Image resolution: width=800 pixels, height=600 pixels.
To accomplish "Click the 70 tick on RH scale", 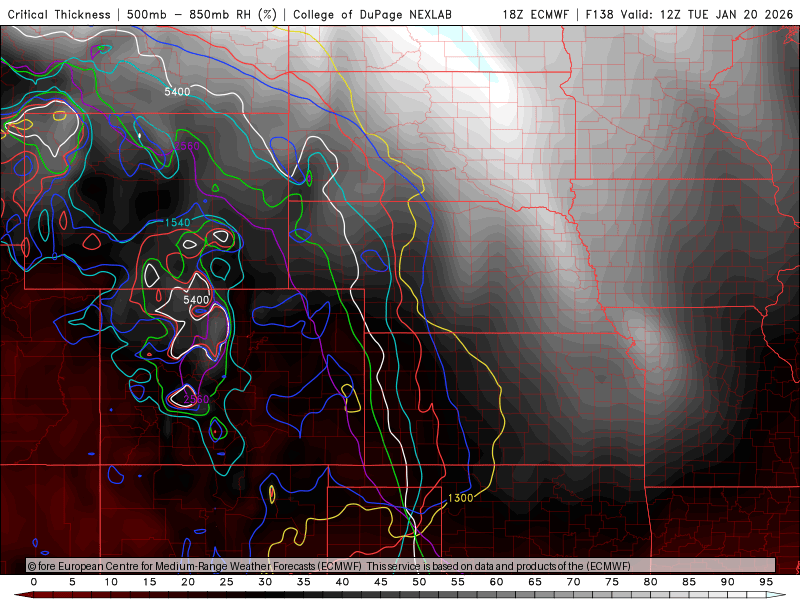I will (x=573, y=582).
